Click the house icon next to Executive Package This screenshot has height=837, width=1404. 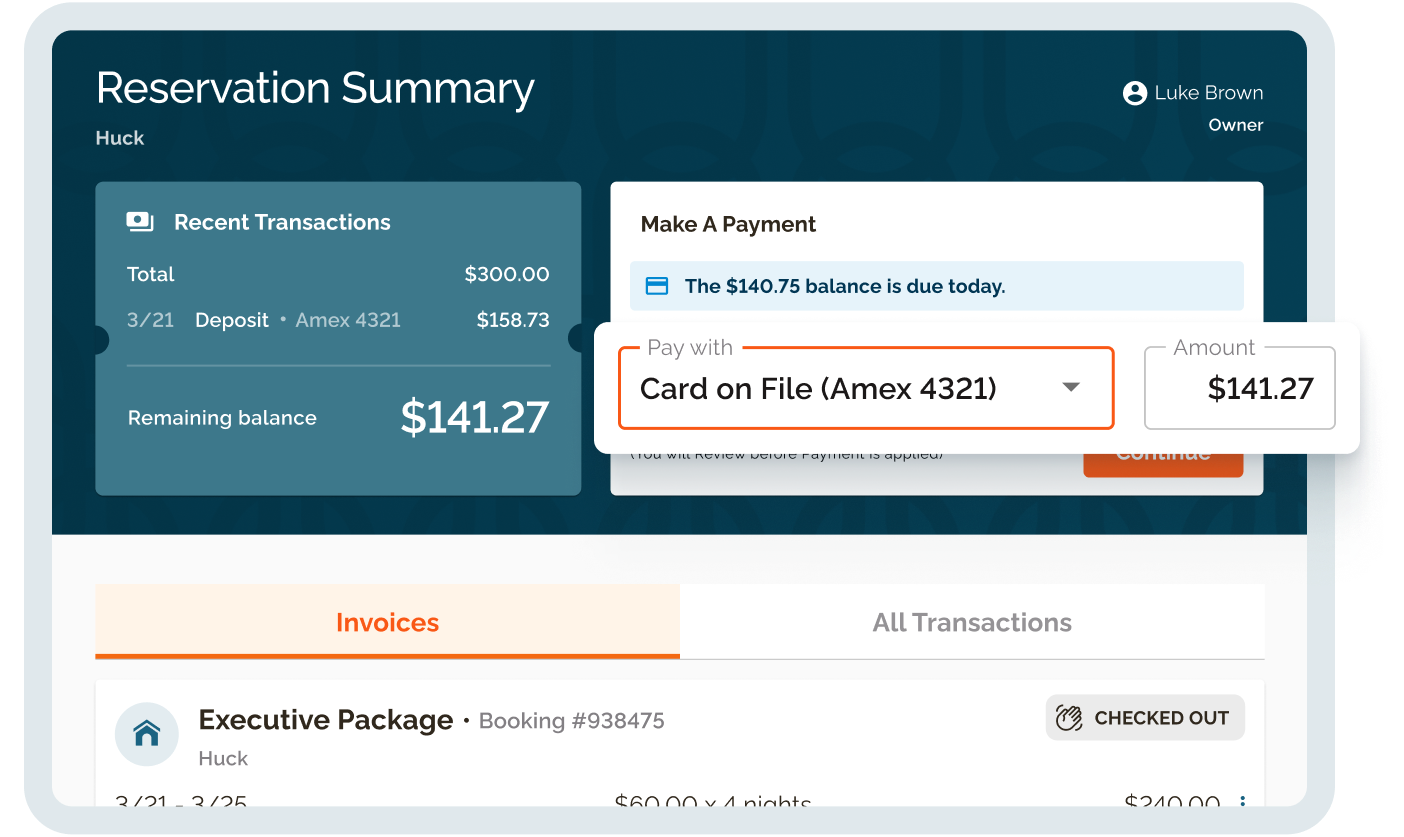click(x=146, y=735)
